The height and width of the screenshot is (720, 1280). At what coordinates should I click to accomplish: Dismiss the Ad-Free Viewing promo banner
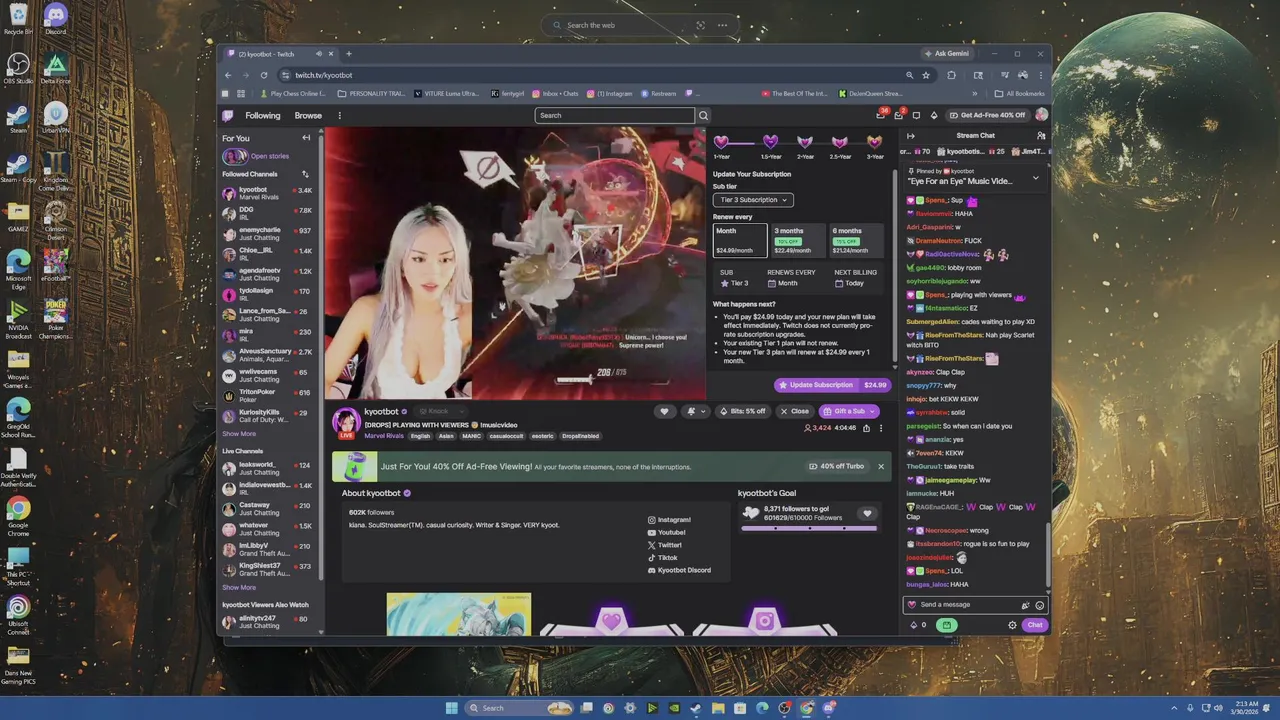coord(881,466)
